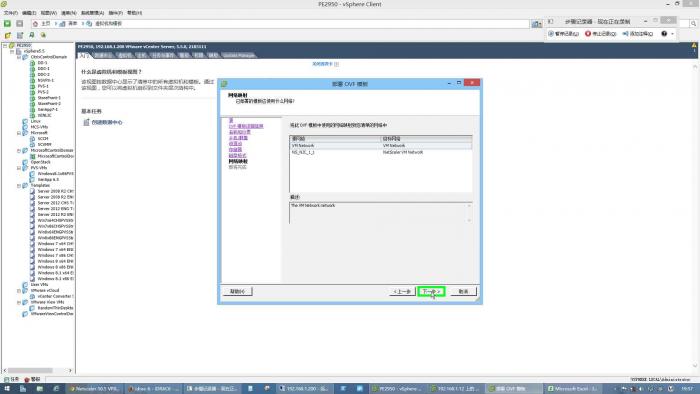Collapse the Templates folder
Image resolution: width=700 pixels, height=394 pixels.
coord(19,185)
